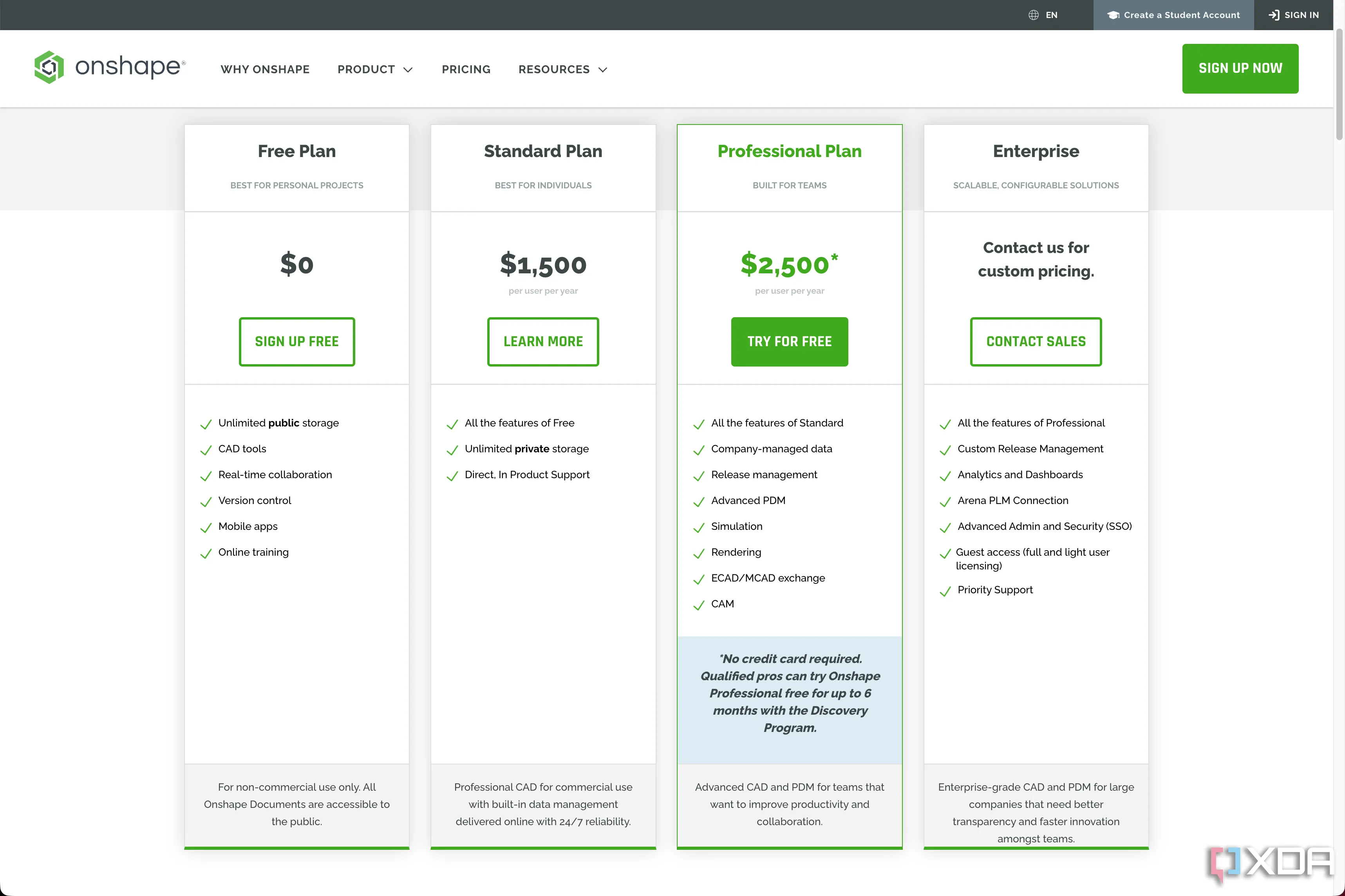Click checkmark next to CAM feature
1345x896 pixels.
click(x=698, y=605)
